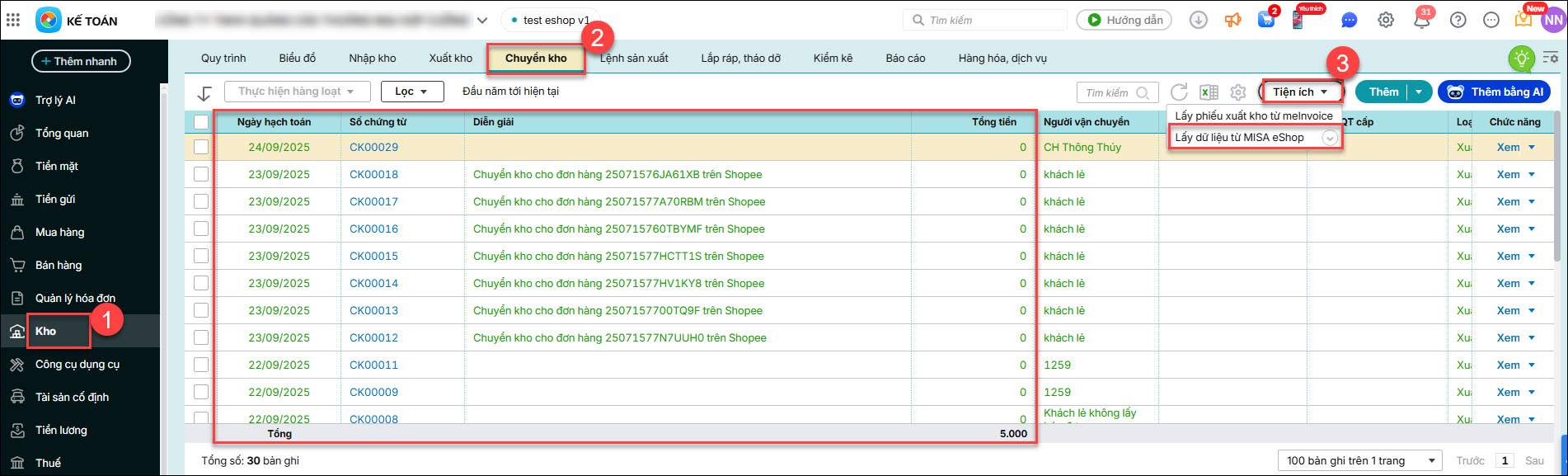Image resolution: width=1568 pixels, height=476 pixels.
Task: Export list using the Excel icon
Action: 1209,92
